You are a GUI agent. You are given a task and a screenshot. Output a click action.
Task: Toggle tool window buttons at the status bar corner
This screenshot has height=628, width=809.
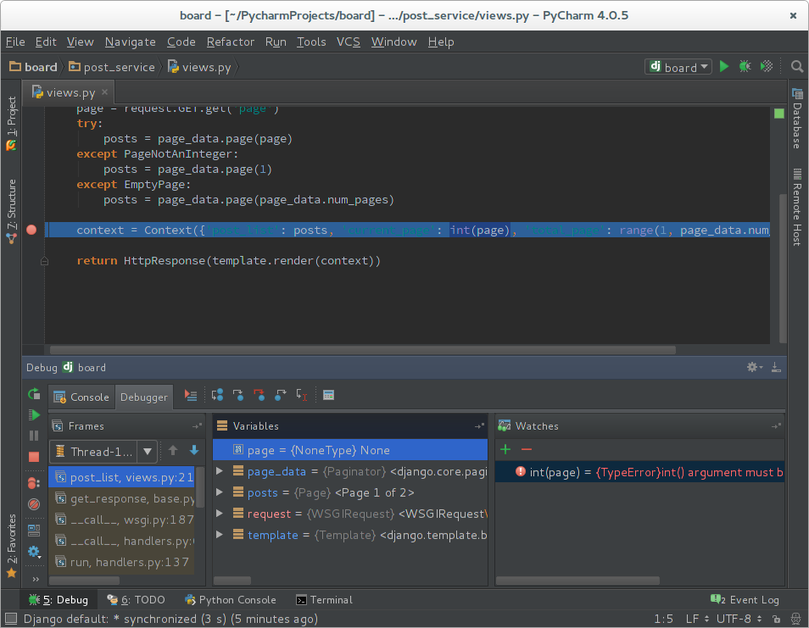[x=11, y=618]
